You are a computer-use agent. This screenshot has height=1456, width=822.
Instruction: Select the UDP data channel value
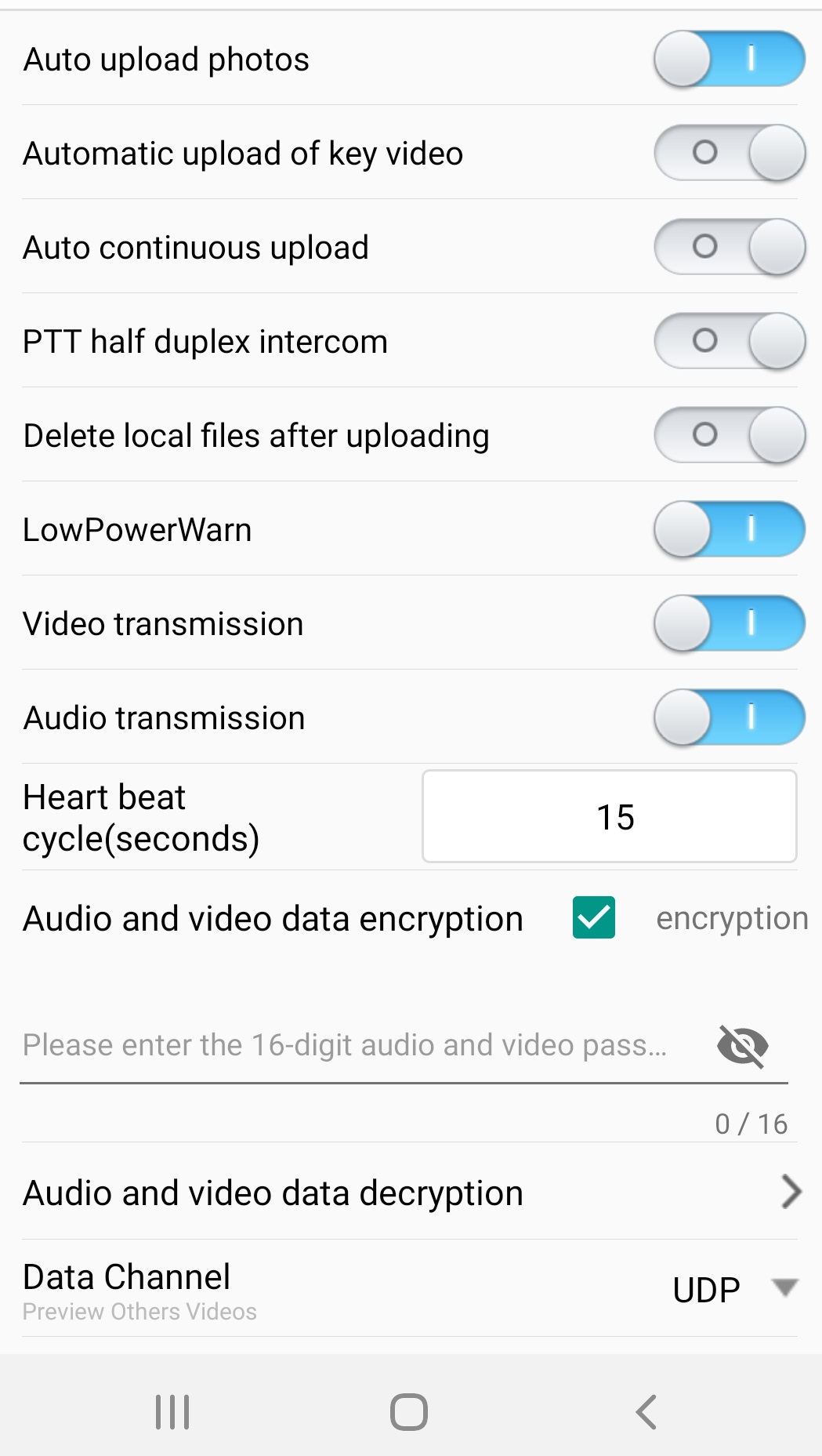[x=706, y=1290]
